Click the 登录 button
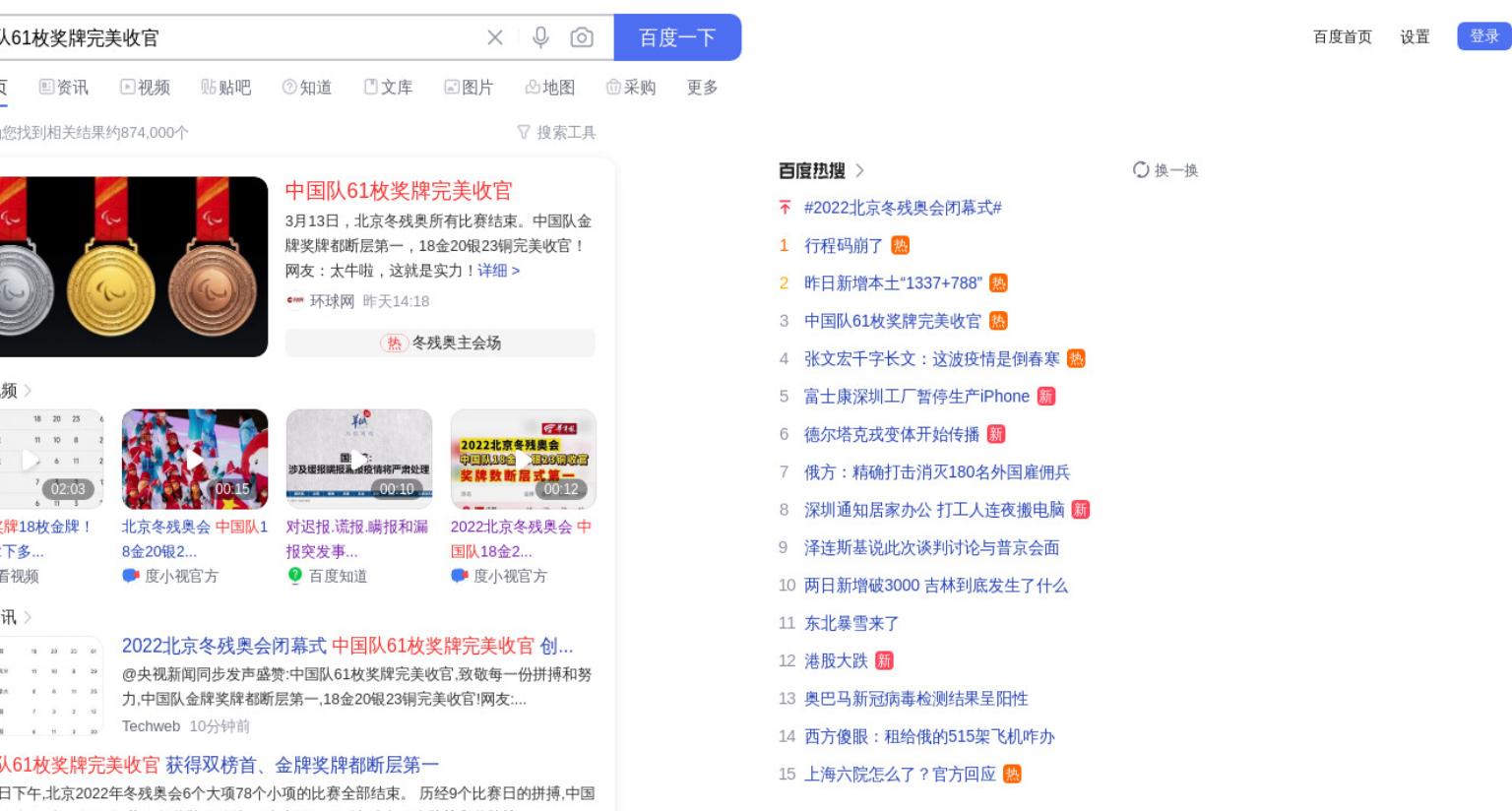Image resolution: width=1512 pixels, height=811 pixels. pos(1483,36)
